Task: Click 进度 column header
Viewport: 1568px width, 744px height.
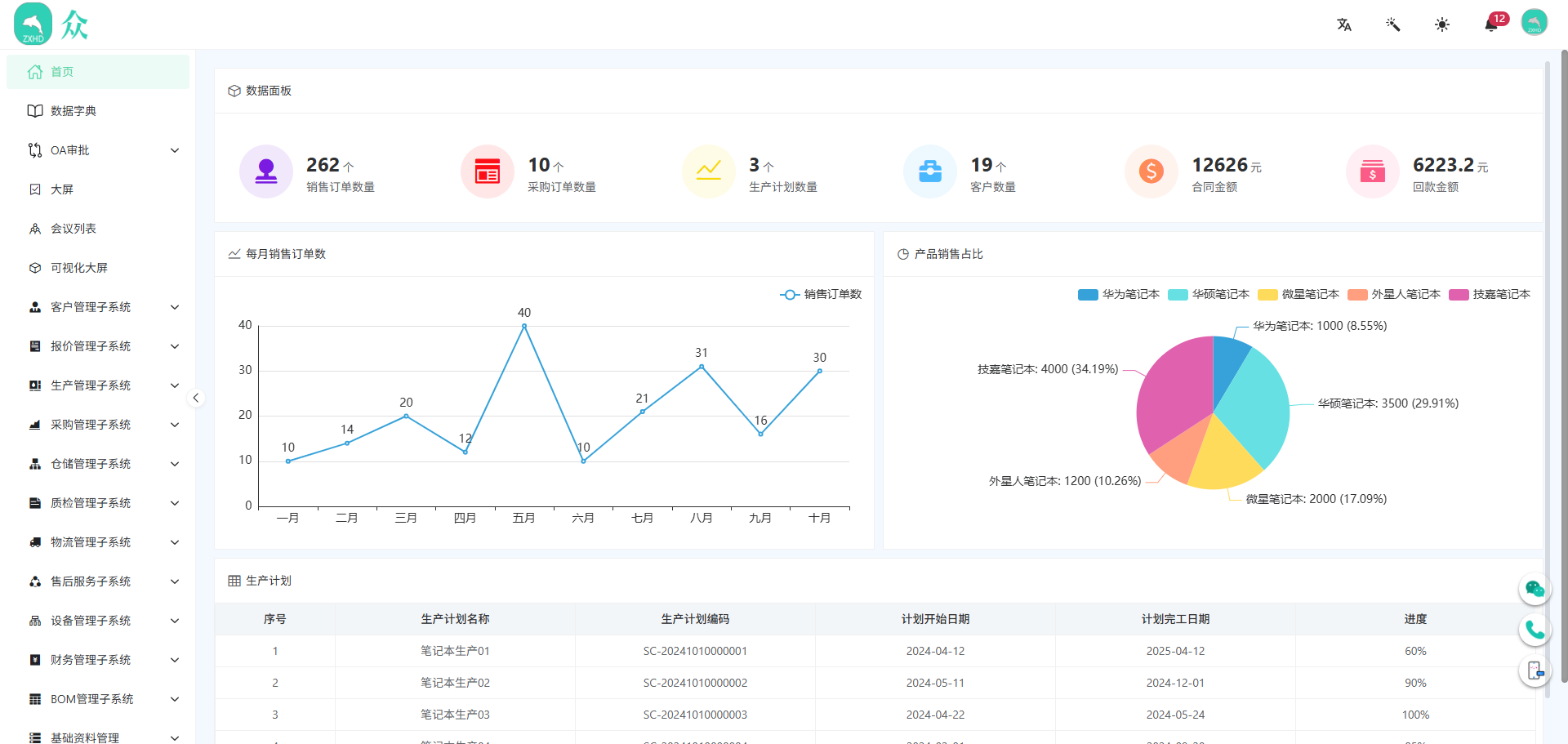Action: coord(1415,619)
